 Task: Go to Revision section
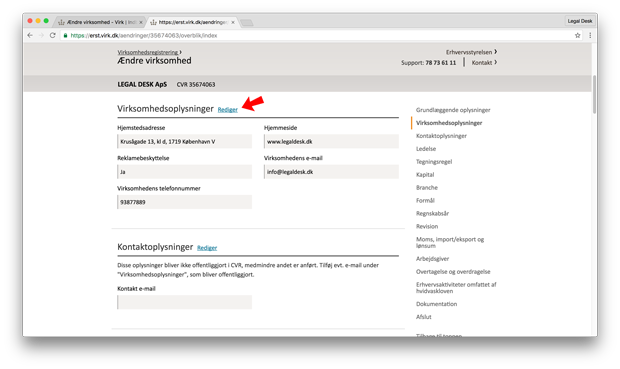(x=427, y=226)
